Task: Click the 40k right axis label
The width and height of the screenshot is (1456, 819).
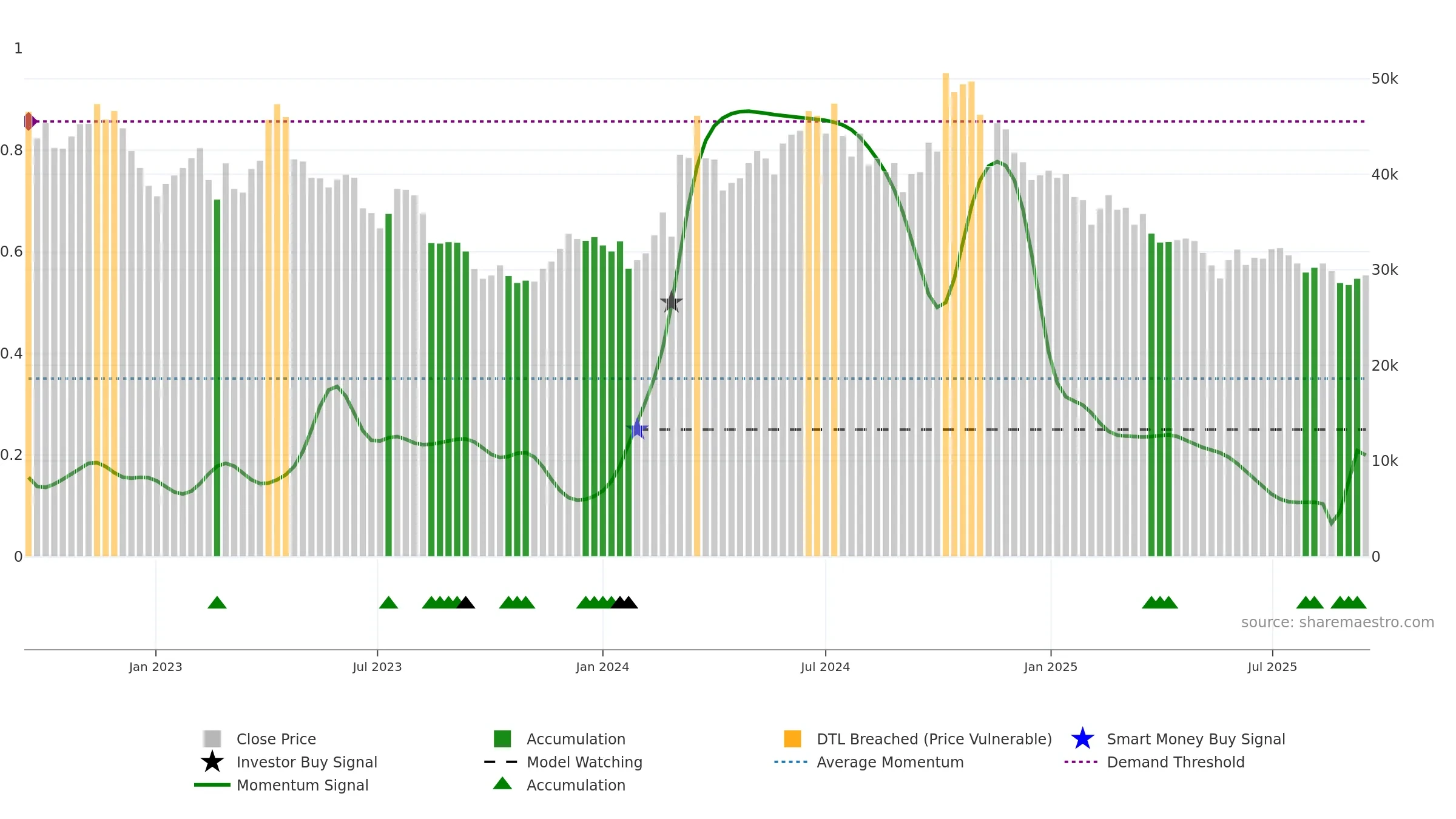Action: [x=1384, y=175]
